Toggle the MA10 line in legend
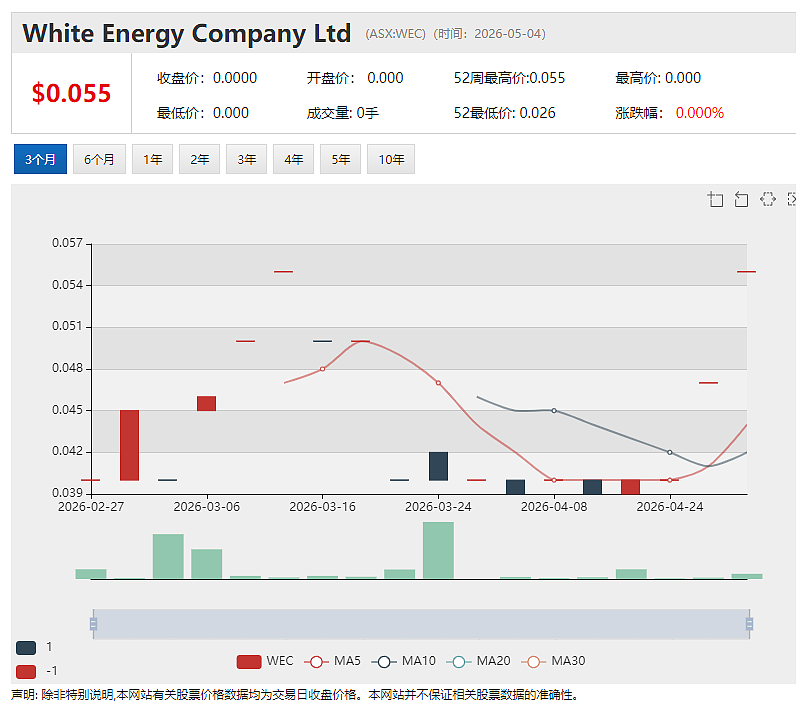812x712 pixels. point(403,661)
